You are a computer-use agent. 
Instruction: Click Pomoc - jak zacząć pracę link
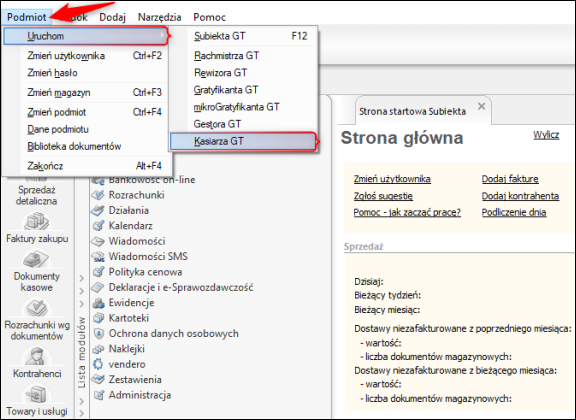pos(407,212)
